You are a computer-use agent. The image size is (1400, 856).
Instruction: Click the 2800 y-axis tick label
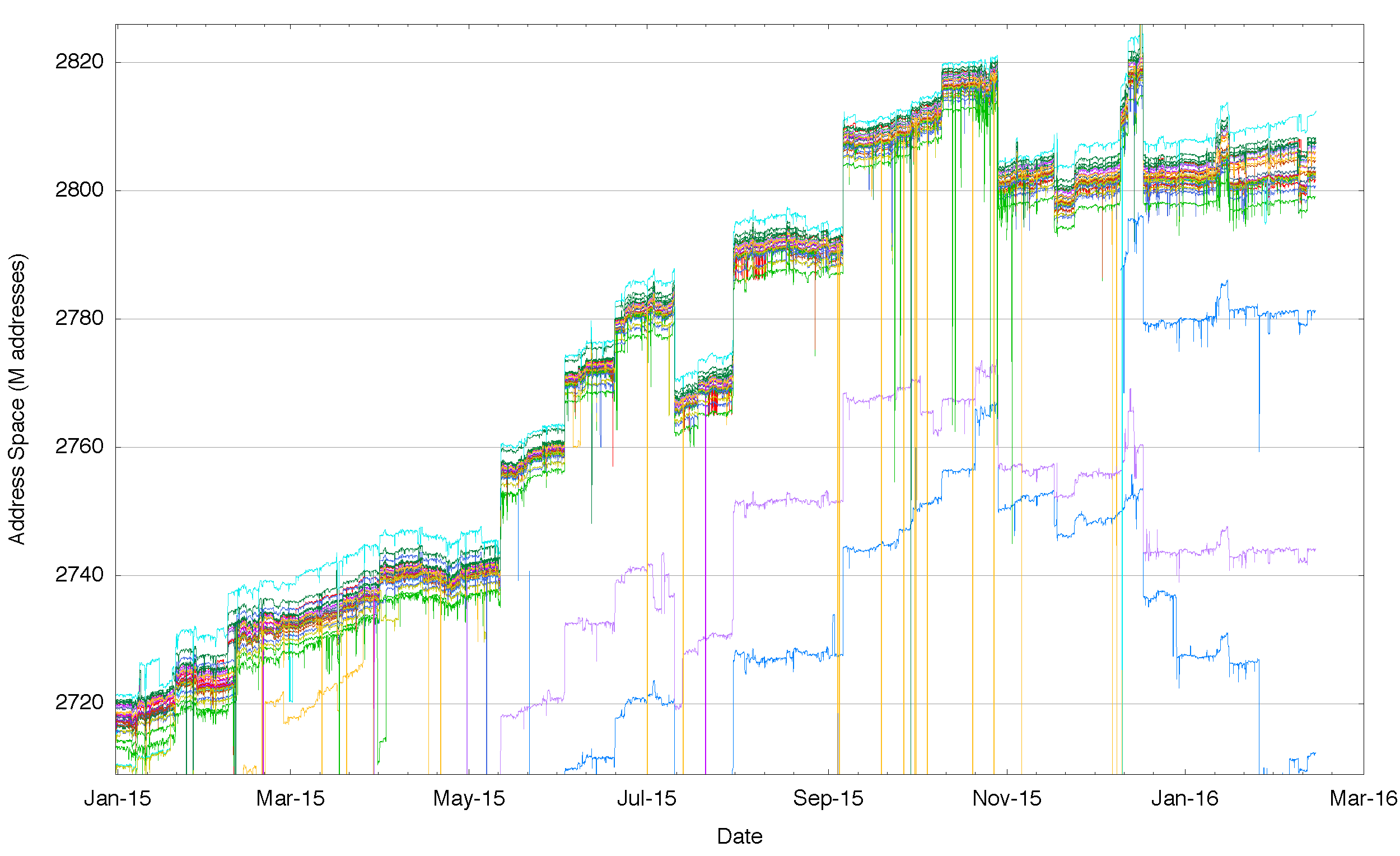pos(79,190)
